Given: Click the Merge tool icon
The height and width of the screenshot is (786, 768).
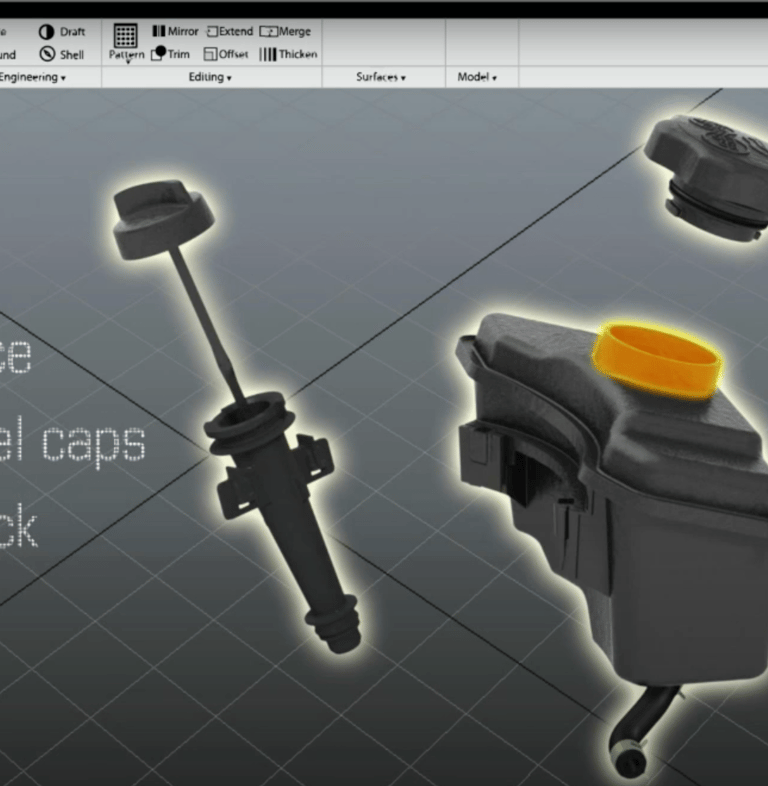Looking at the screenshot, I should 269,32.
